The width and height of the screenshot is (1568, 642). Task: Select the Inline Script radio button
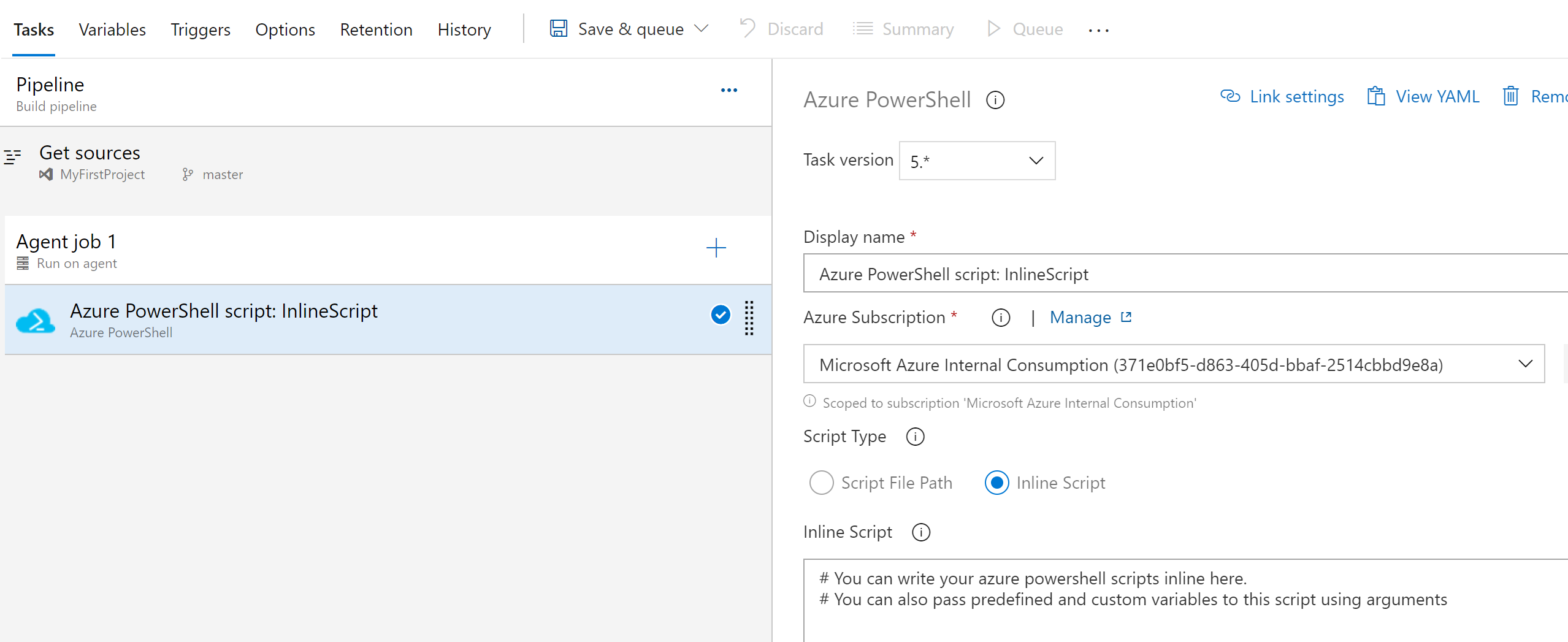point(996,483)
